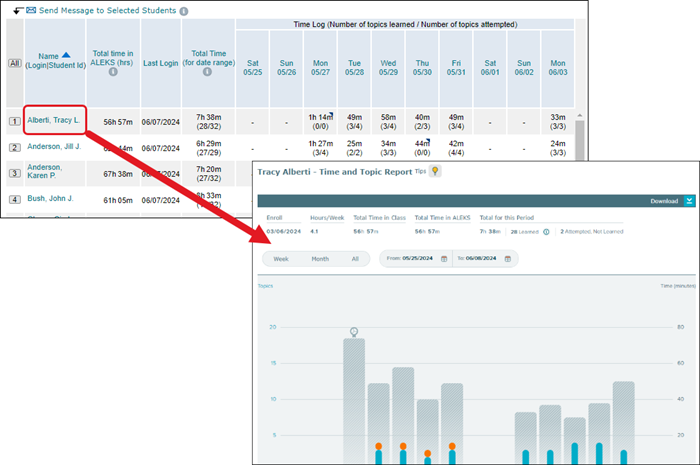Click the Download button

tap(663, 201)
